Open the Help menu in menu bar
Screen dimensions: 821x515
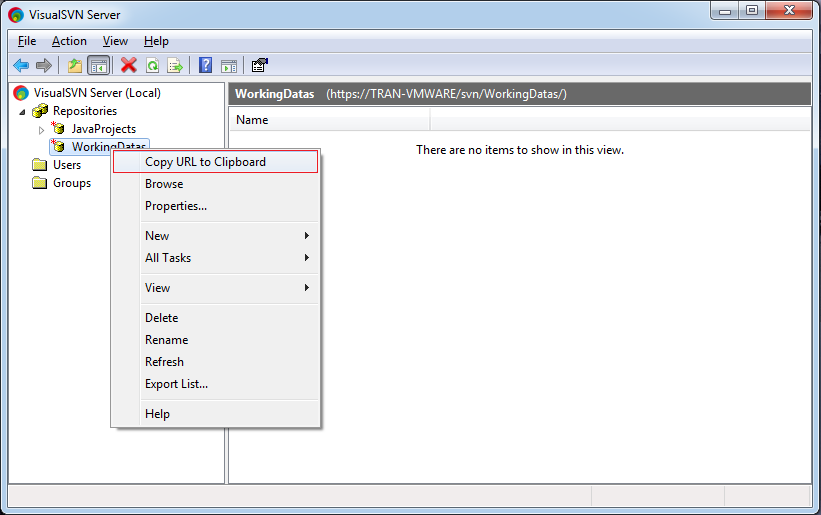point(156,41)
